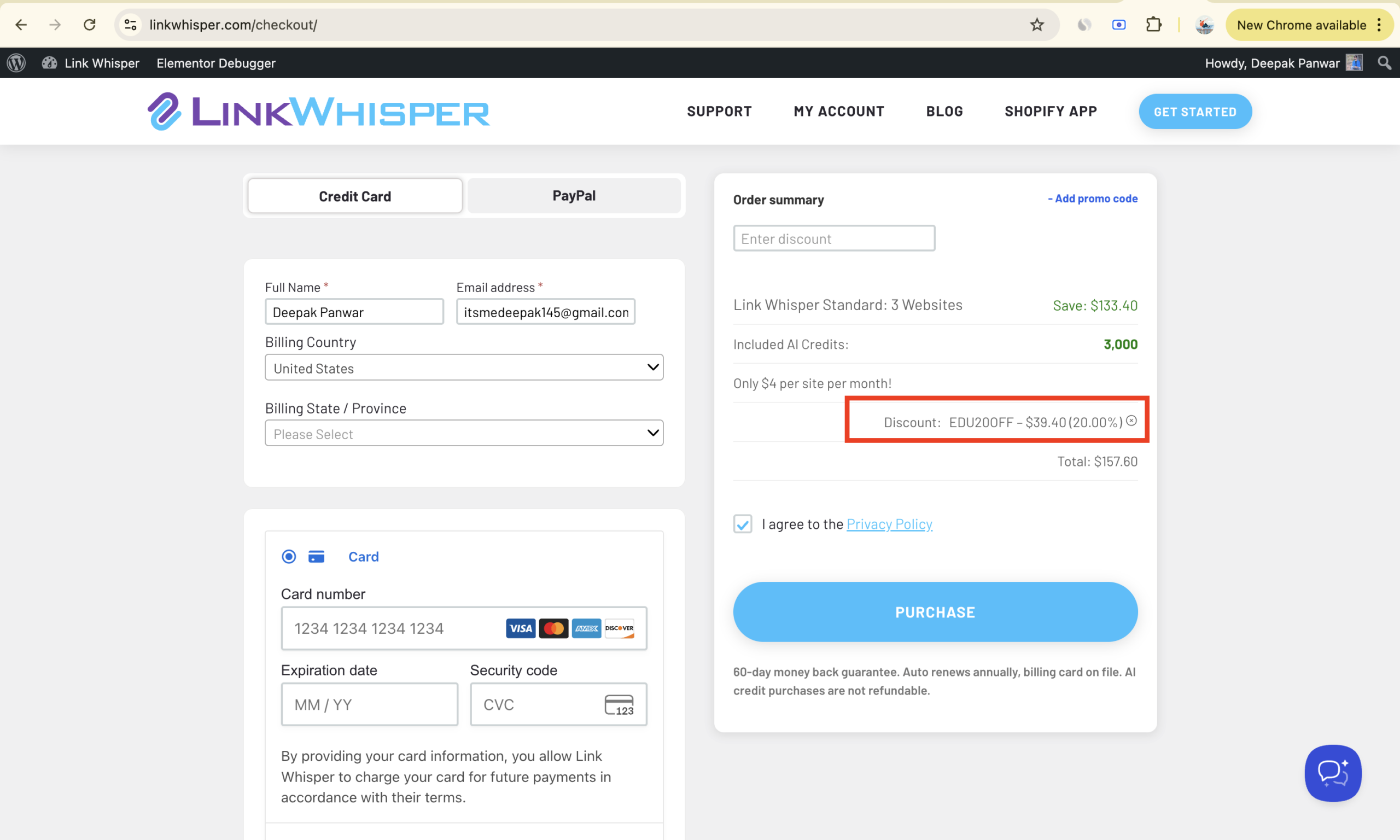
Task: Click the Email address input field
Action: point(546,312)
